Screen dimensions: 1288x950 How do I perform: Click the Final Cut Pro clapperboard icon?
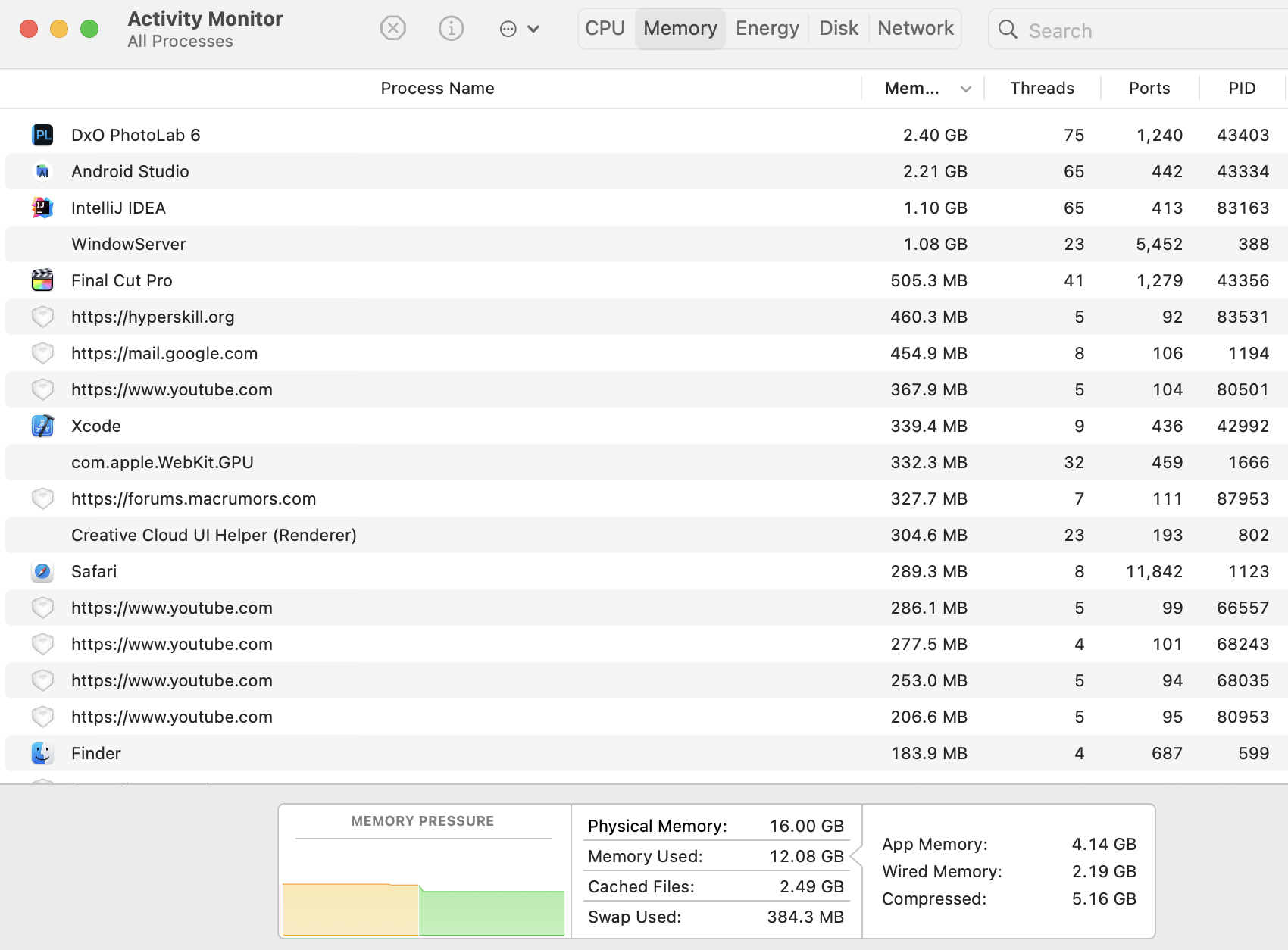pyautogui.click(x=42, y=280)
